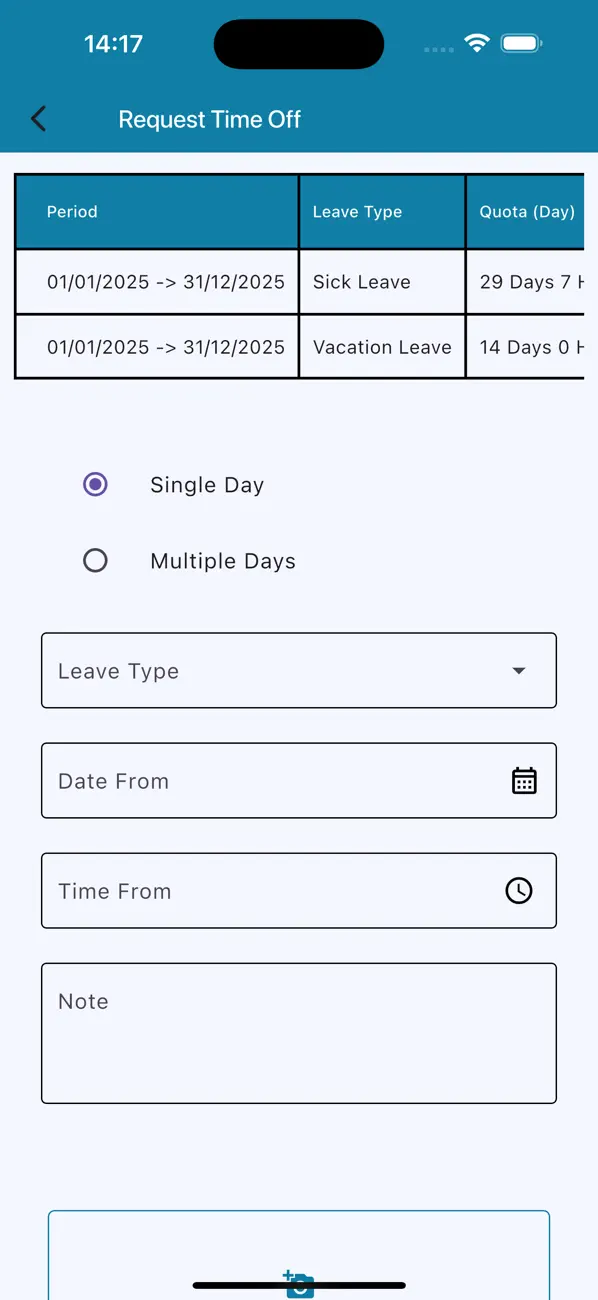The width and height of the screenshot is (598, 1300).
Task: Open the calendar picker in Date From field
Action: 524,780
